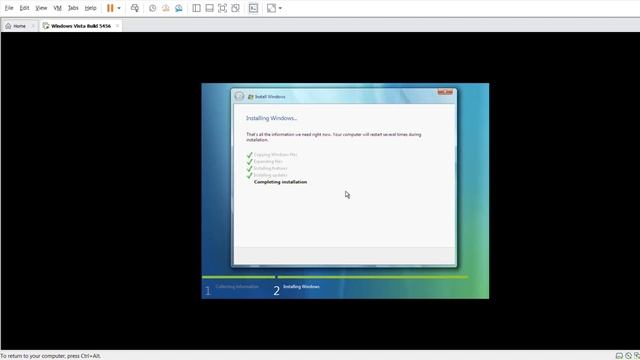Open the Tabs menu
640x360 pixels.
coord(73,8)
